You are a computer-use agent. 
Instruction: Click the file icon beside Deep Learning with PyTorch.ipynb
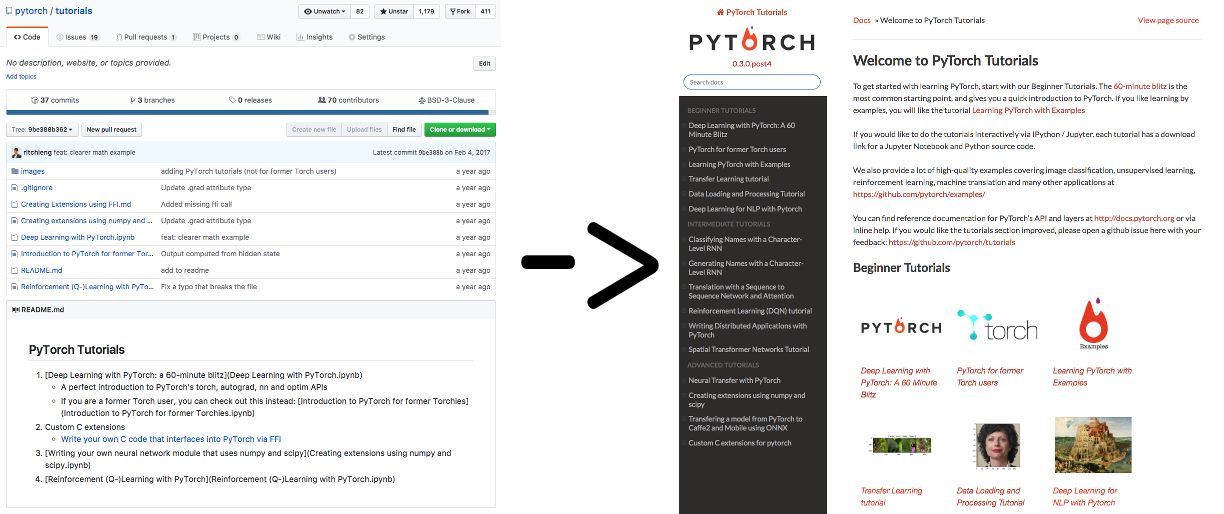pyautogui.click(x=14, y=237)
